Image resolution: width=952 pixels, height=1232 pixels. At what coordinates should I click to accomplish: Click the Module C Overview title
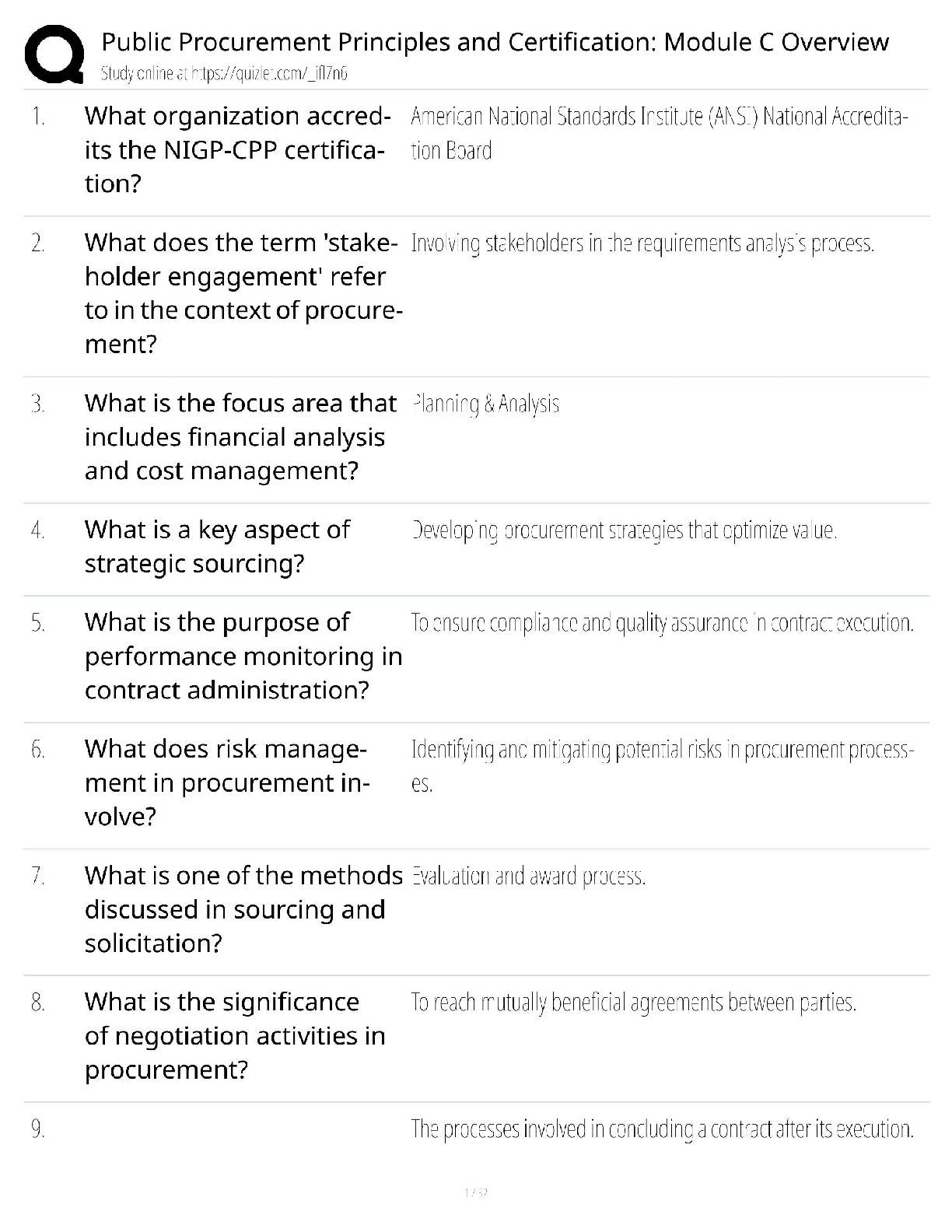pos(495,42)
